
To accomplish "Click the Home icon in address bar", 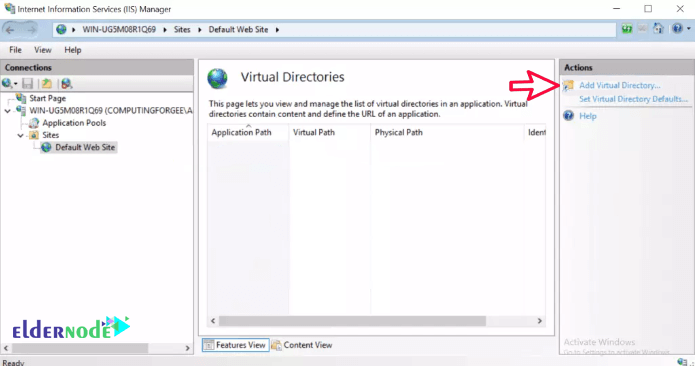I will click(658, 29).
